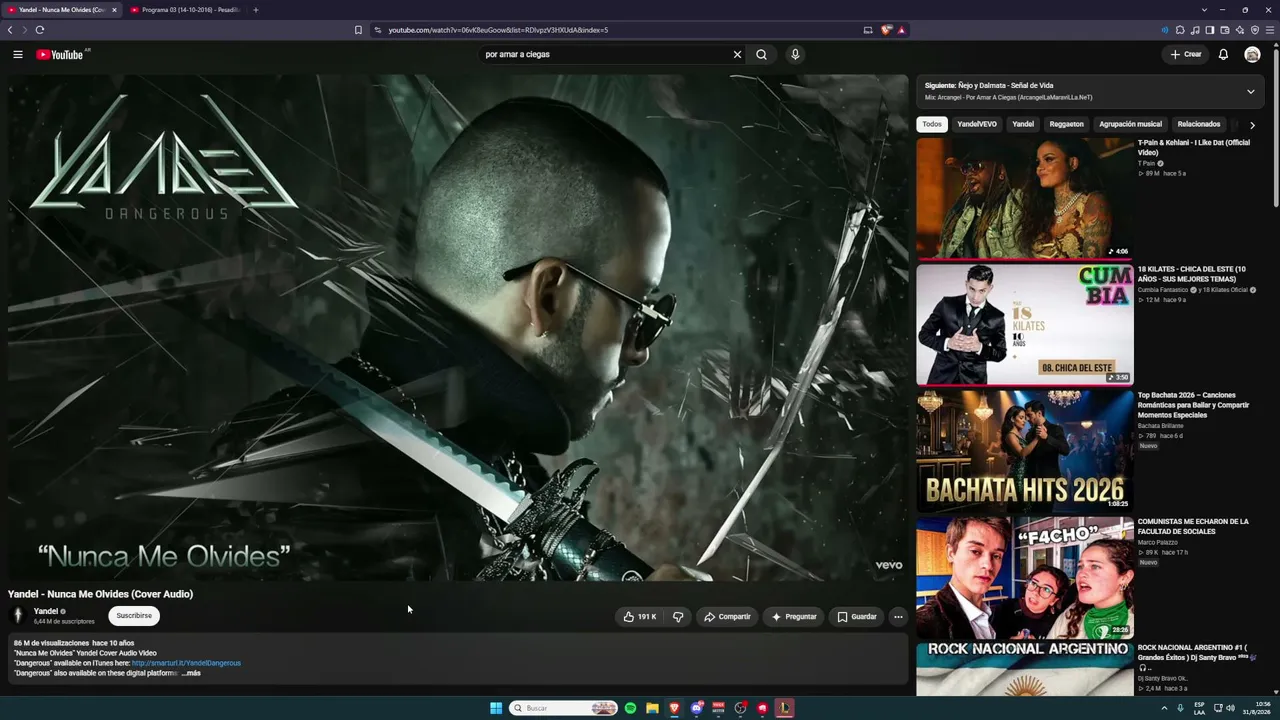Screen dimensions: 1280x720
Task: Open the Windows Start menu
Action: coord(496,708)
